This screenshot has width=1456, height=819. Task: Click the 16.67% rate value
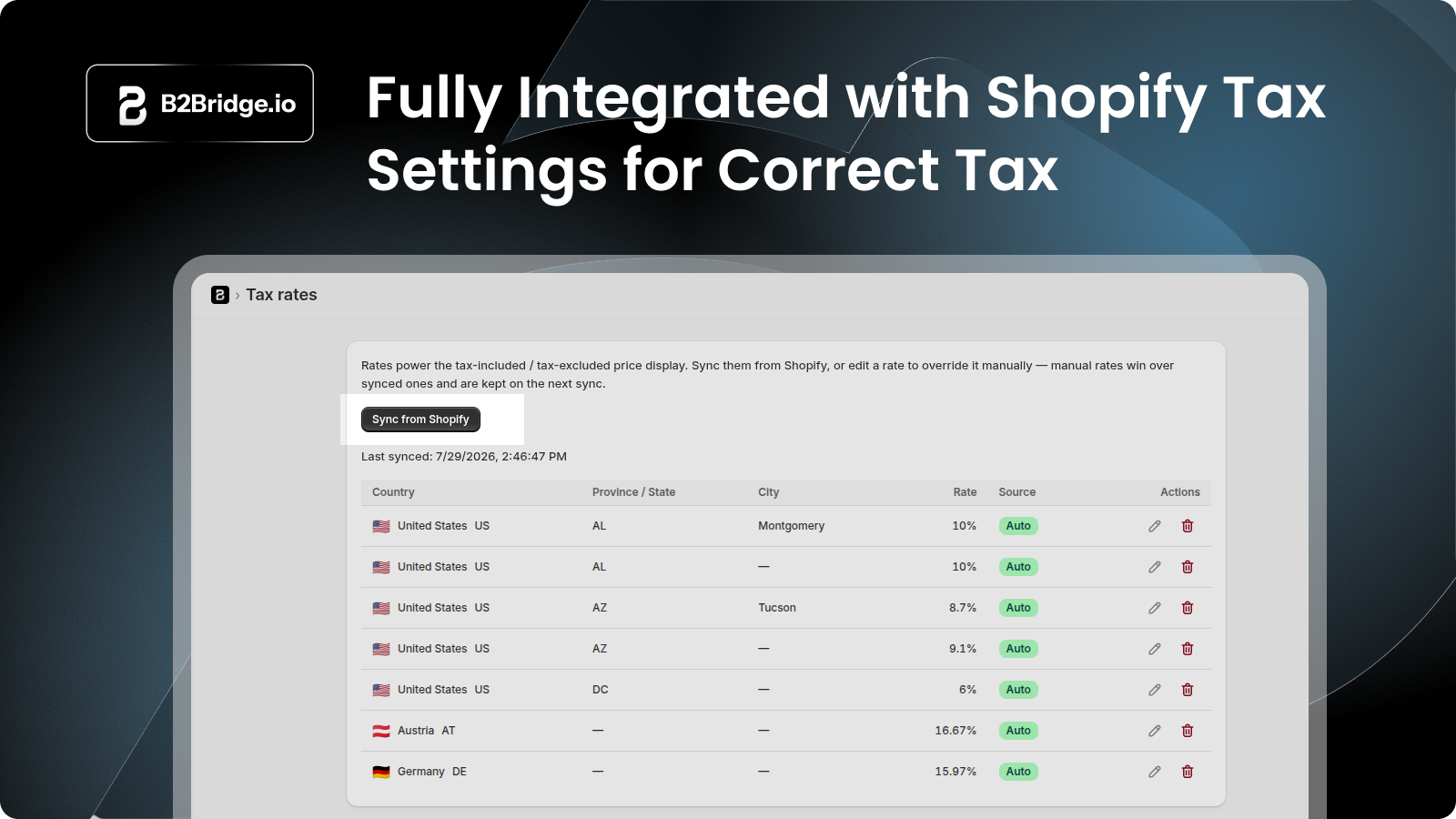point(955,731)
